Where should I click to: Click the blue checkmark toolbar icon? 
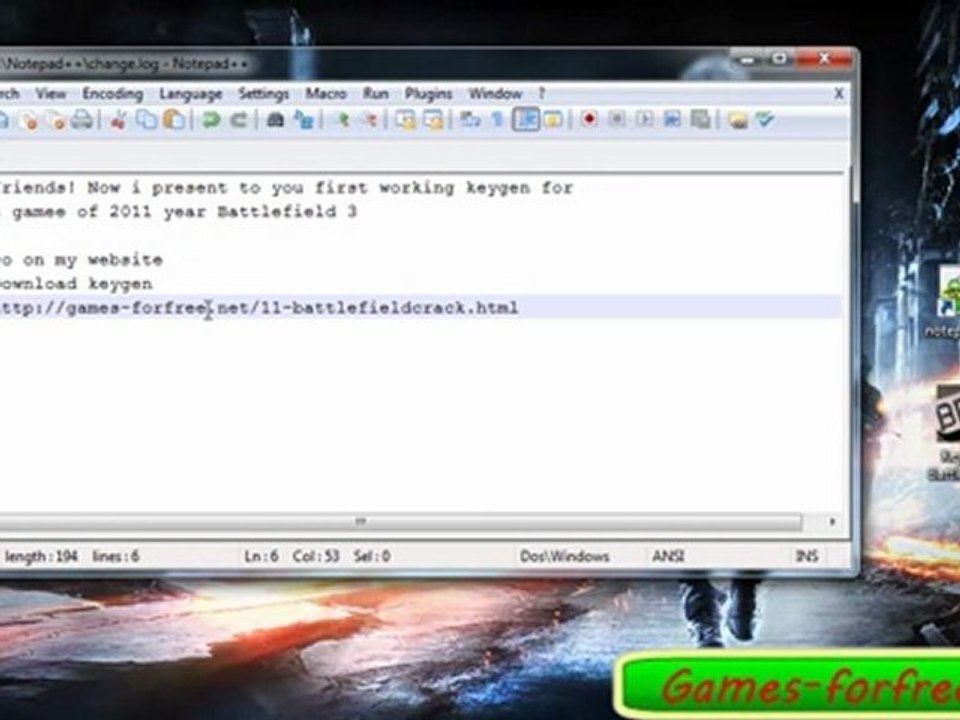tap(765, 119)
